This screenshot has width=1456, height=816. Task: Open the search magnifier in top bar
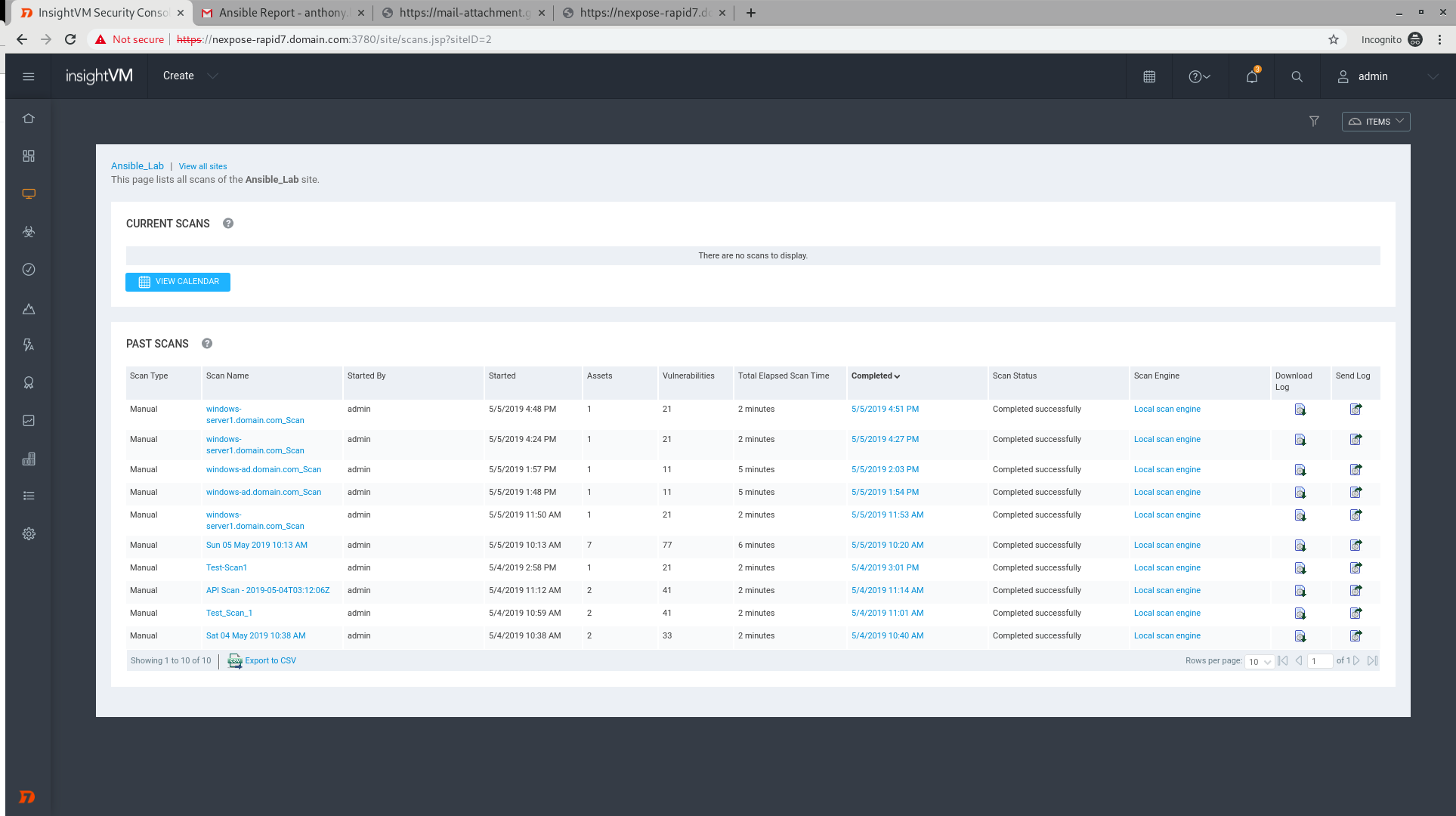click(1297, 76)
